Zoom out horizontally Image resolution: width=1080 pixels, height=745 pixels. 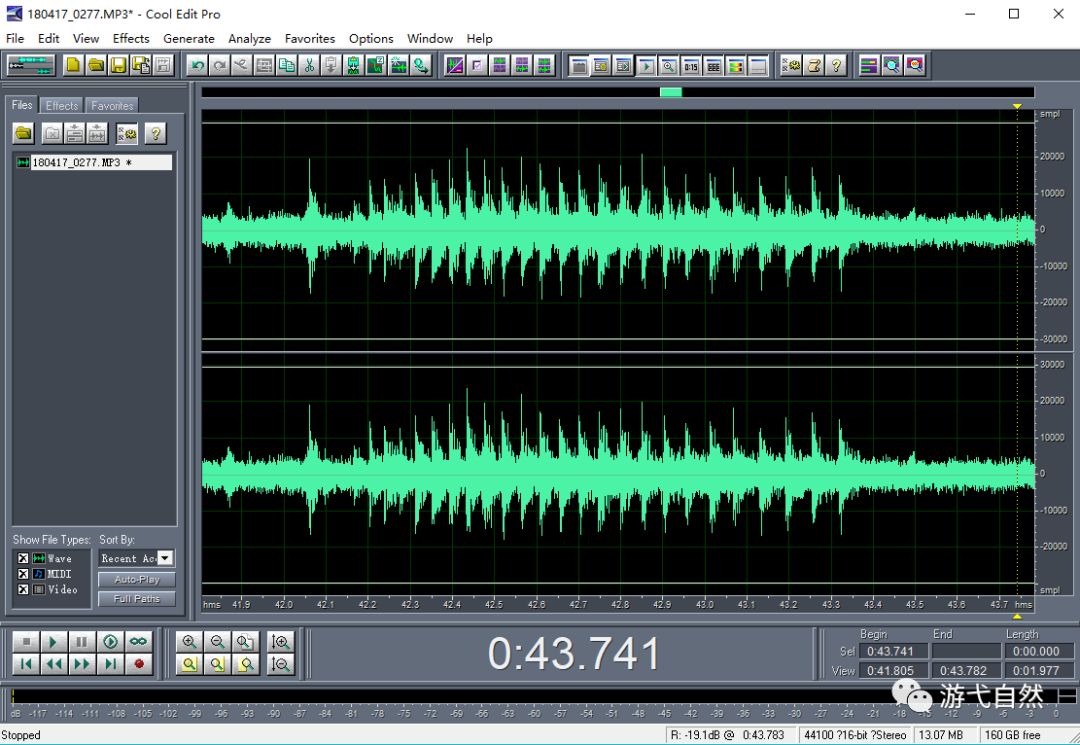click(x=218, y=642)
